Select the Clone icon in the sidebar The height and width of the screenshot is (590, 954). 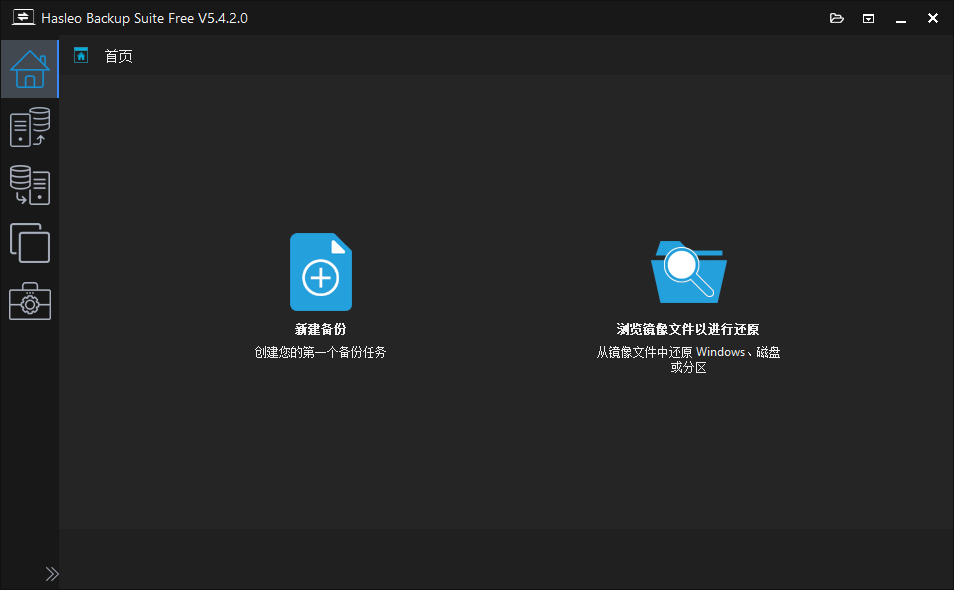tap(30, 243)
